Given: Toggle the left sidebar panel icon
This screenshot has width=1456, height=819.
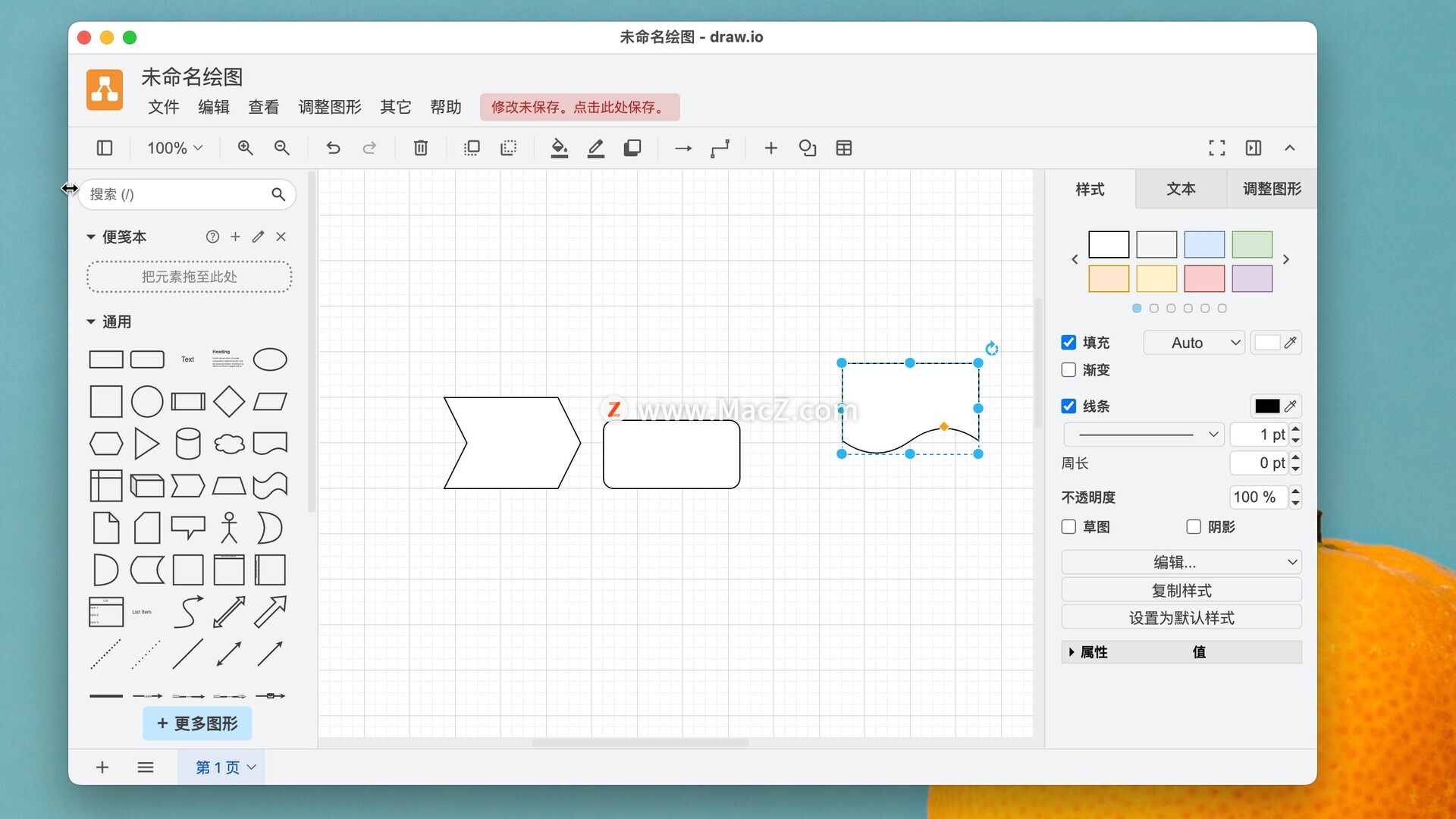Looking at the screenshot, I should 105,148.
